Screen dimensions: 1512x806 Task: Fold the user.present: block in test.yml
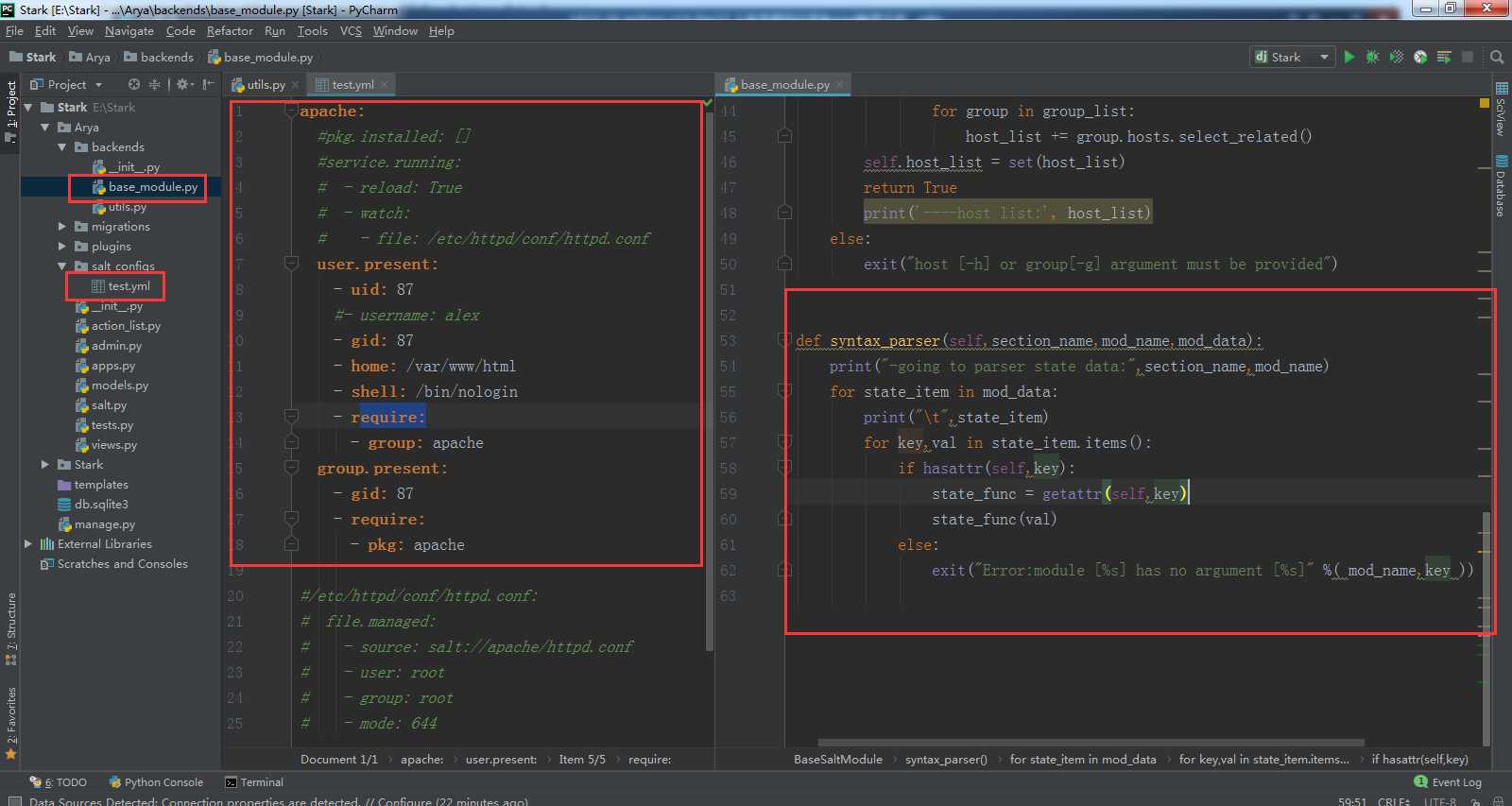(292, 264)
